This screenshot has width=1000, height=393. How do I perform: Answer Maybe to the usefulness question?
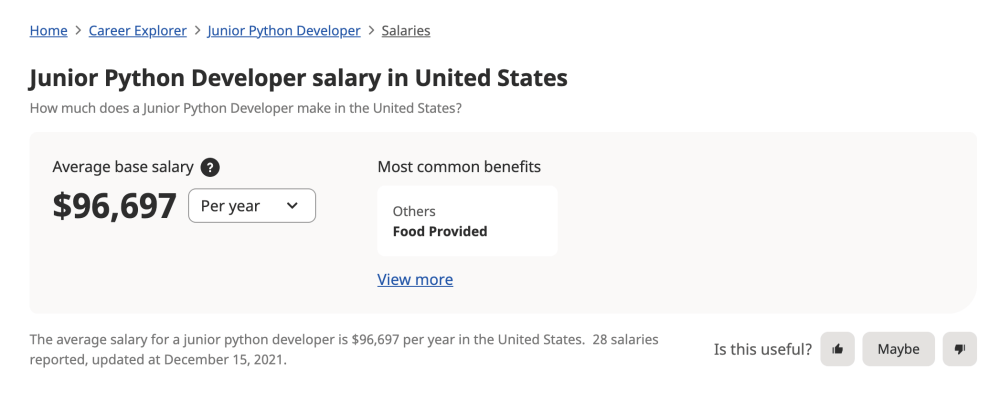(x=899, y=349)
